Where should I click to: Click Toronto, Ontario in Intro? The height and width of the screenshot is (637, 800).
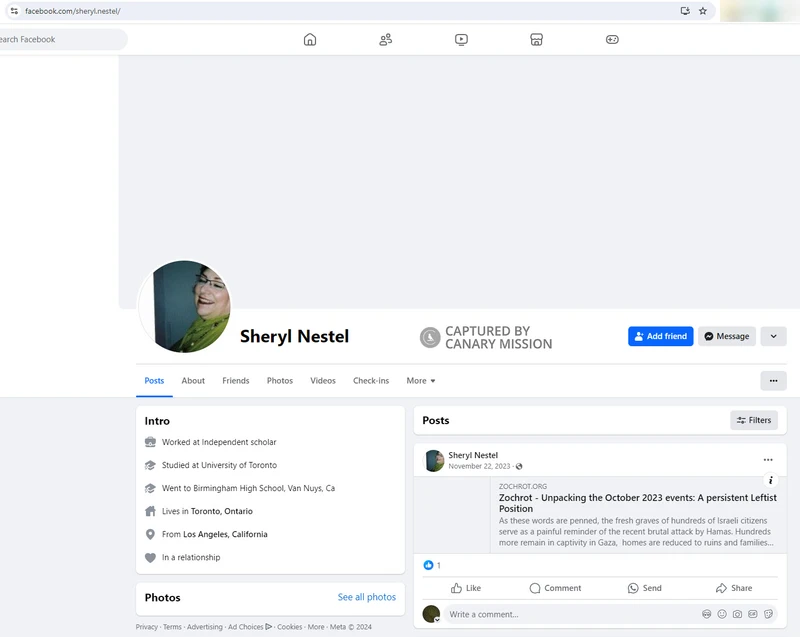point(222,511)
